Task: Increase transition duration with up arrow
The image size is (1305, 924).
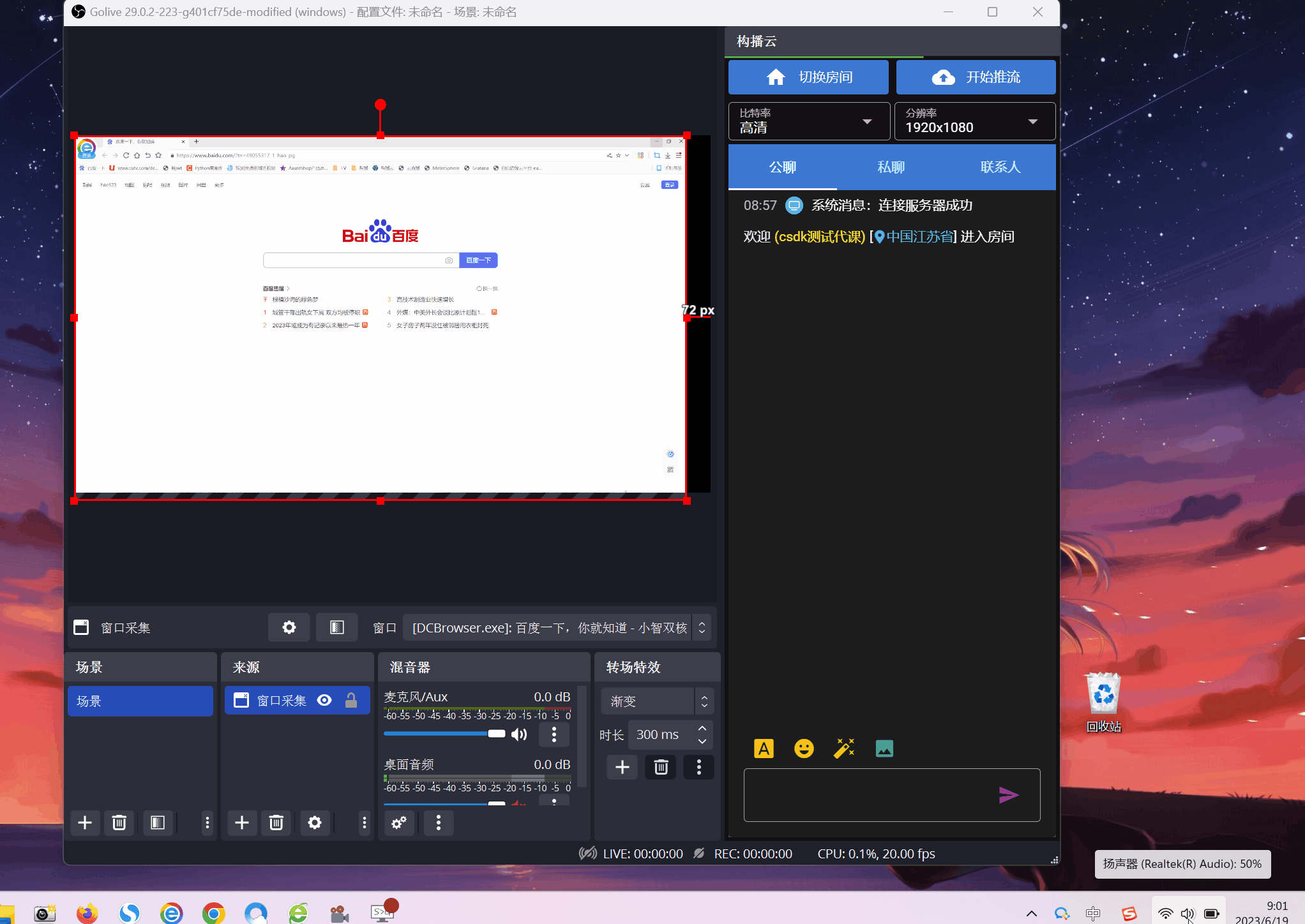Action: point(702,728)
